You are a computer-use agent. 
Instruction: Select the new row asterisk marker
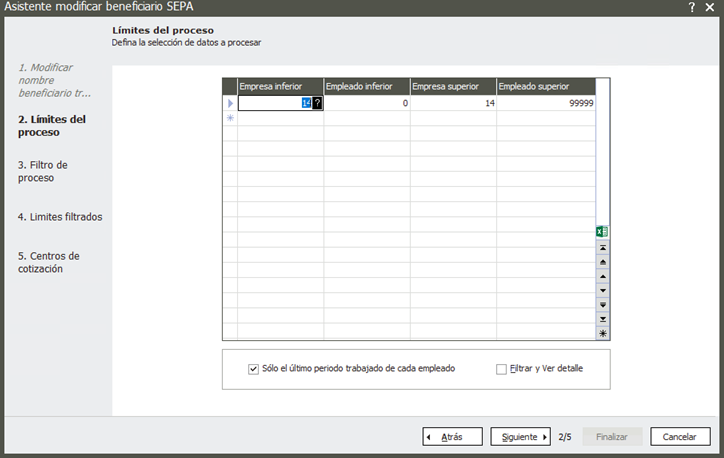(x=229, y=118)
